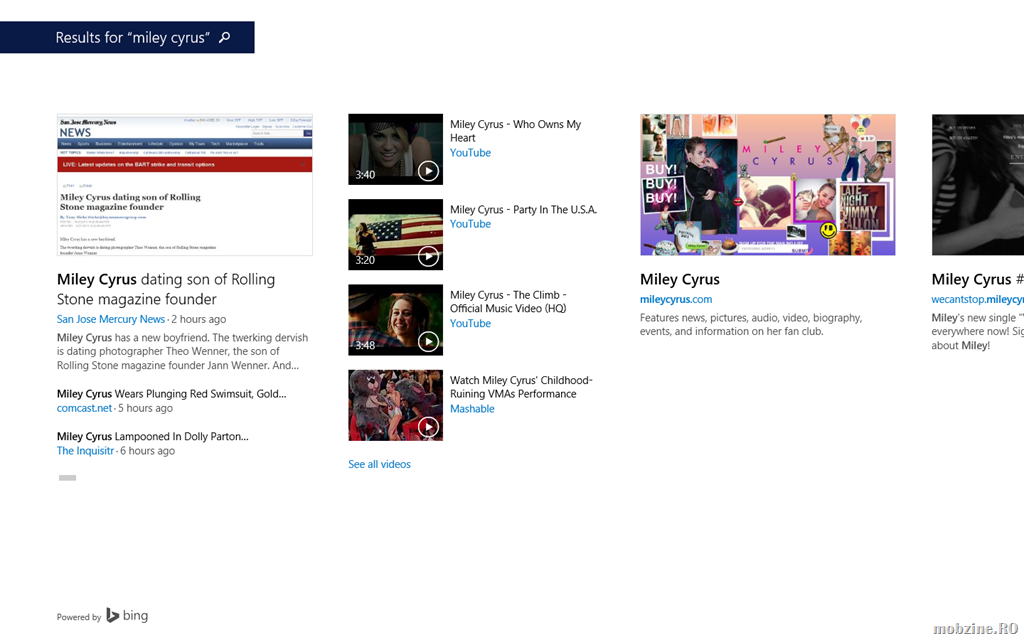
Task: Follow the YouTube link under The Climb
Action: (470, 323)
